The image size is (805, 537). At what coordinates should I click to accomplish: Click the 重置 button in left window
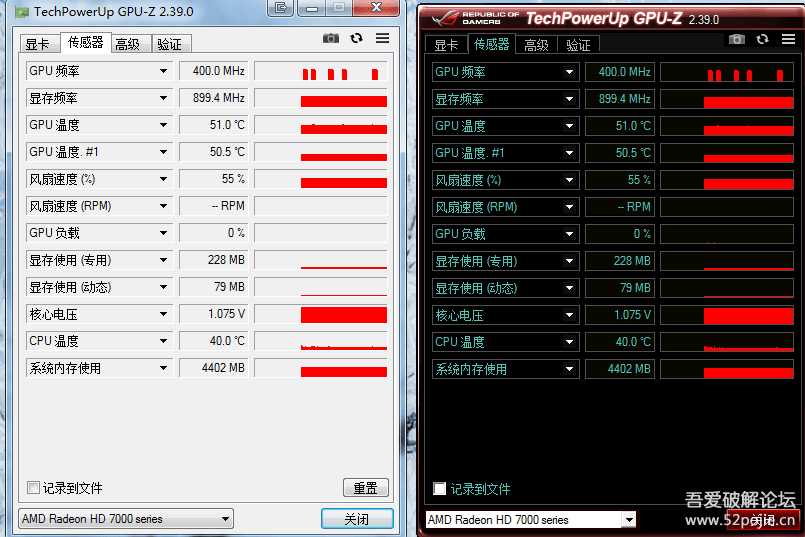pyautogui.click(x=366, y=488)
